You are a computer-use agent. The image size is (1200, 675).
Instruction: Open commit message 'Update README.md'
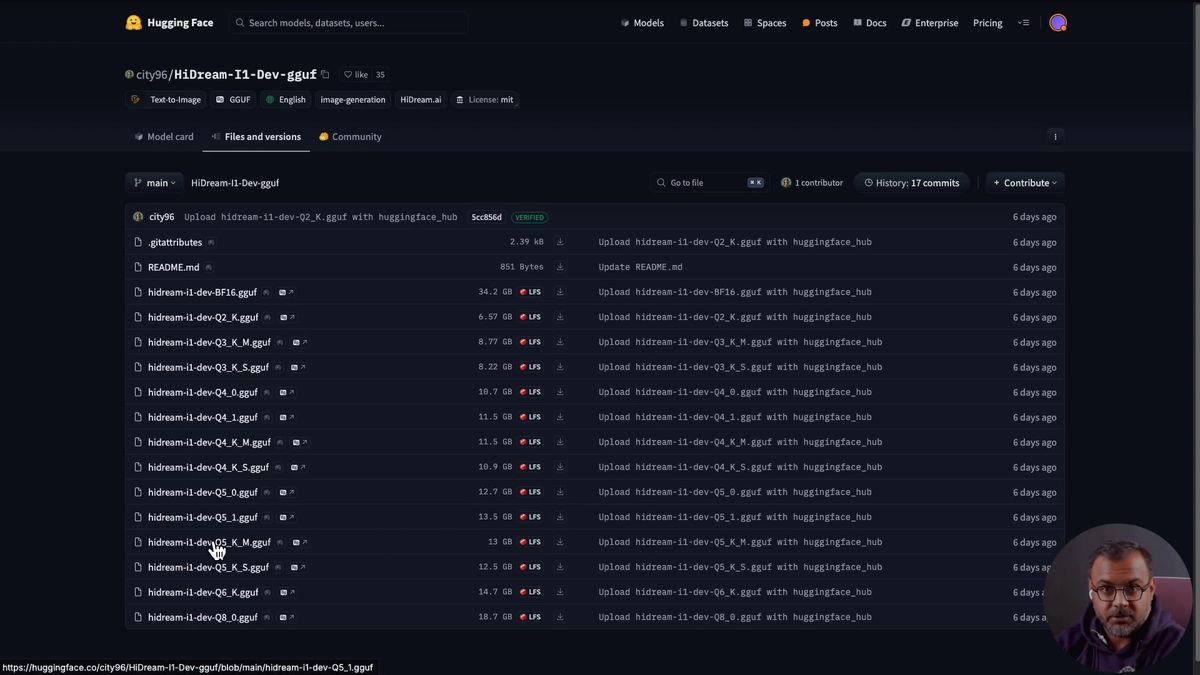[640, 267]
